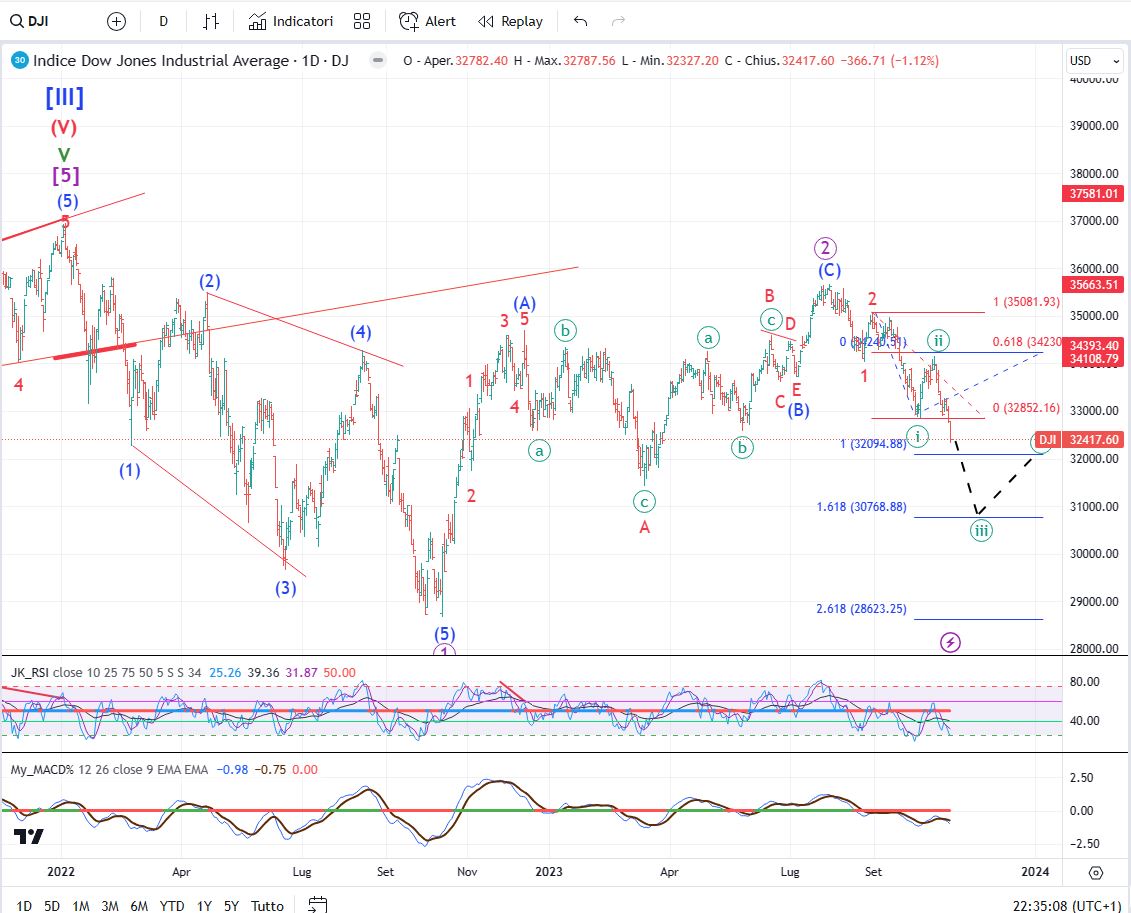
Task: Open timezone menu at 22:35:08 (UTC+1)
Action: click(1067, 905)
